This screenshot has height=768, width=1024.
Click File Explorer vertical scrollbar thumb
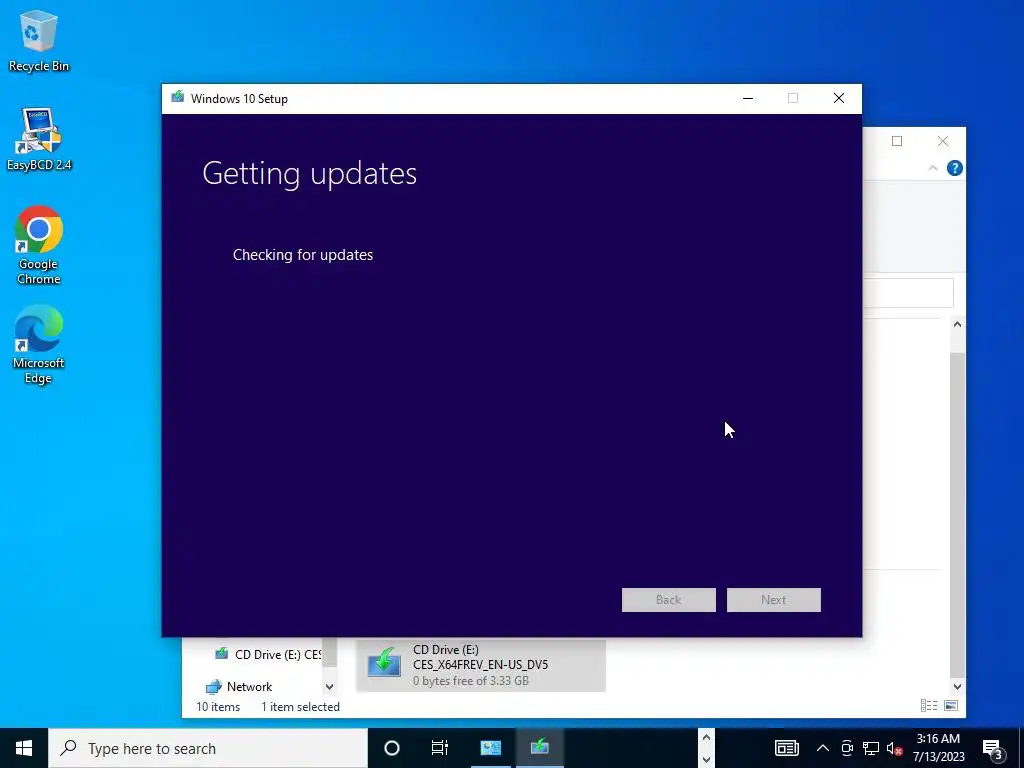point(957,514)
